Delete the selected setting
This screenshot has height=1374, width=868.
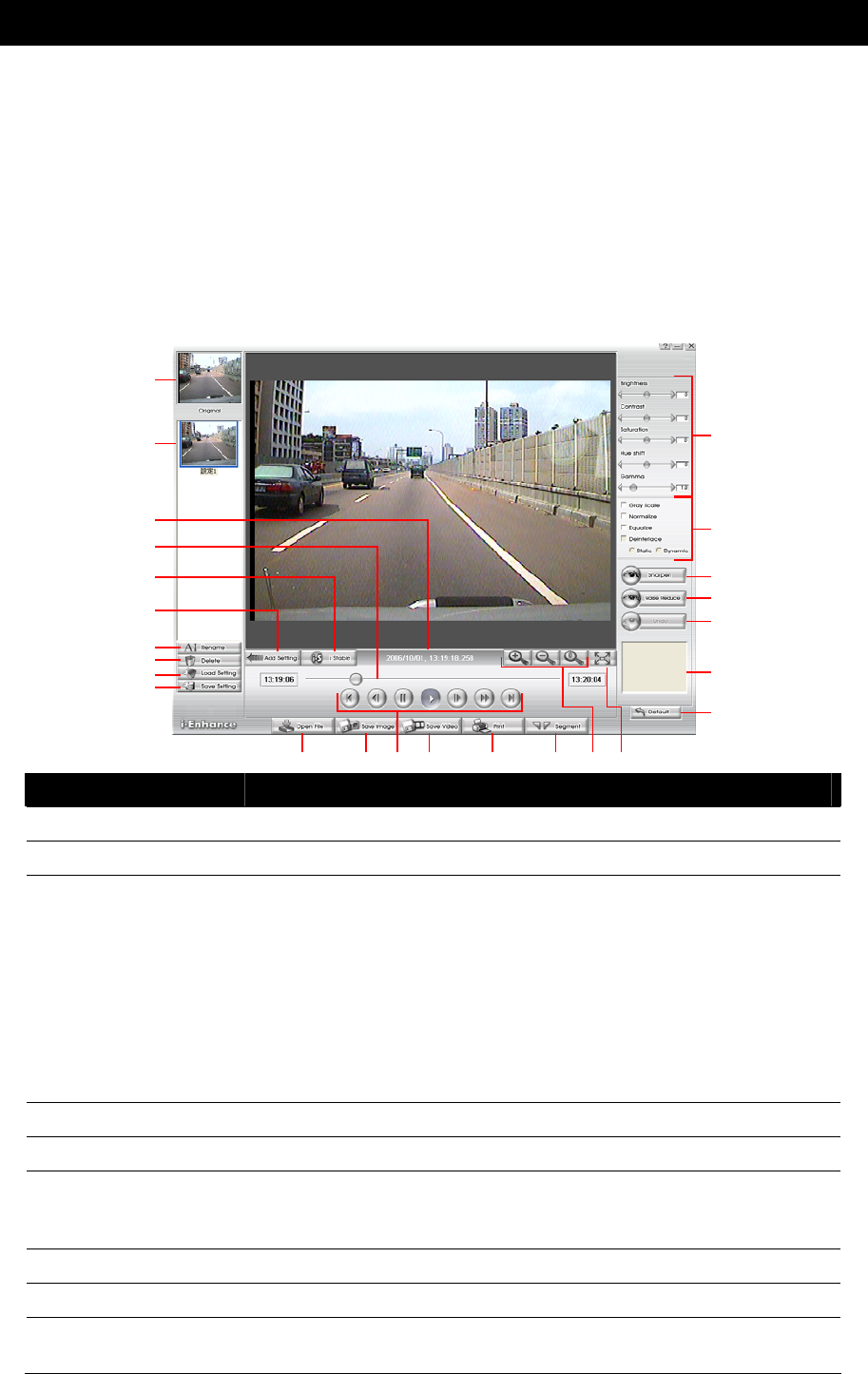(x=209, y=660)
